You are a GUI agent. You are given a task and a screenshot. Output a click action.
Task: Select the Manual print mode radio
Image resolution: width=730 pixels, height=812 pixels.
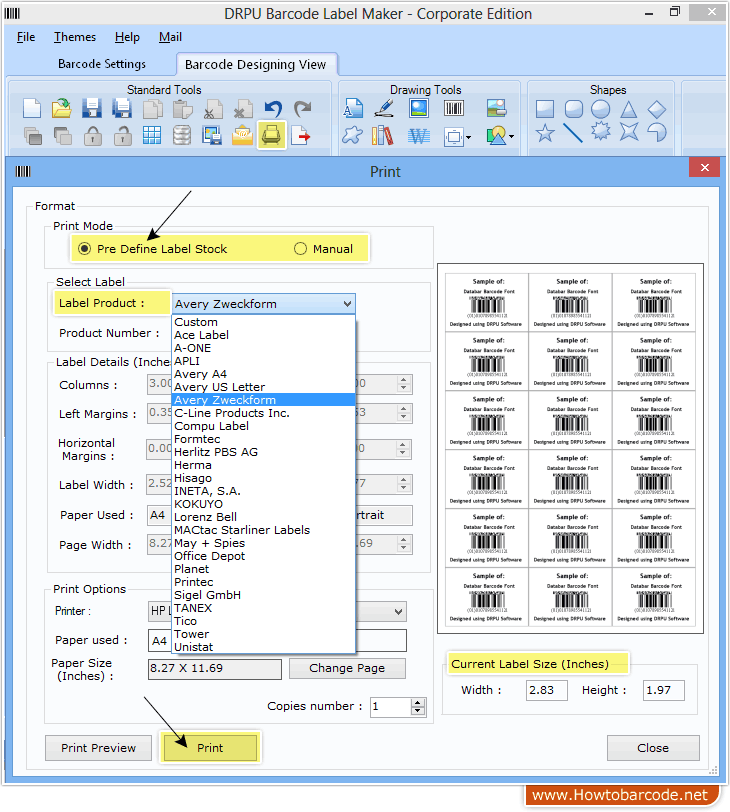300,249
